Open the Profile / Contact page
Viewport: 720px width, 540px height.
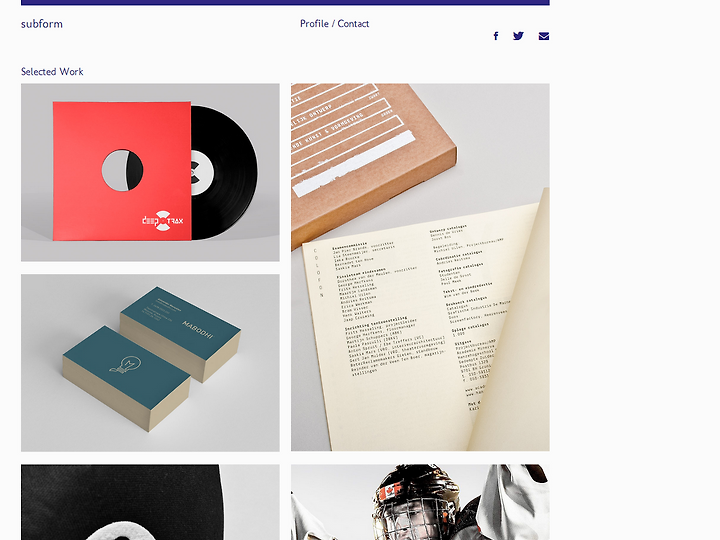(x=334, y=24)
